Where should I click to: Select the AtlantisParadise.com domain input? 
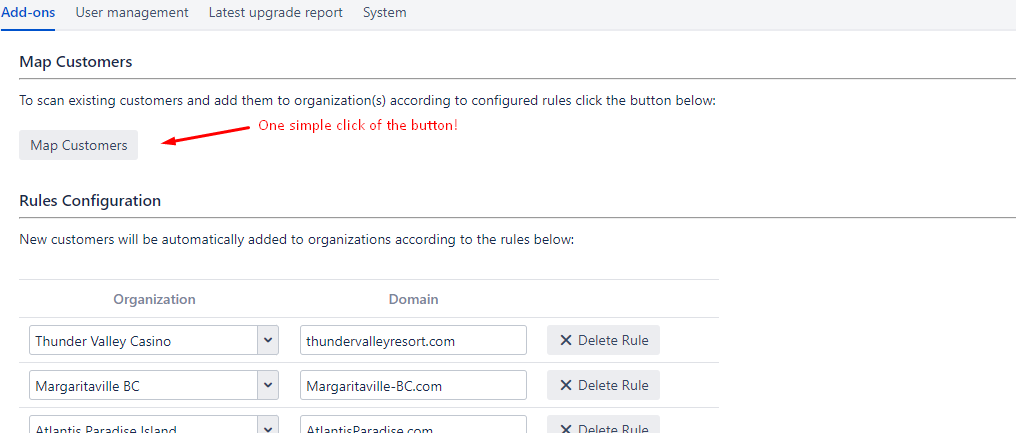pos(412,427)
